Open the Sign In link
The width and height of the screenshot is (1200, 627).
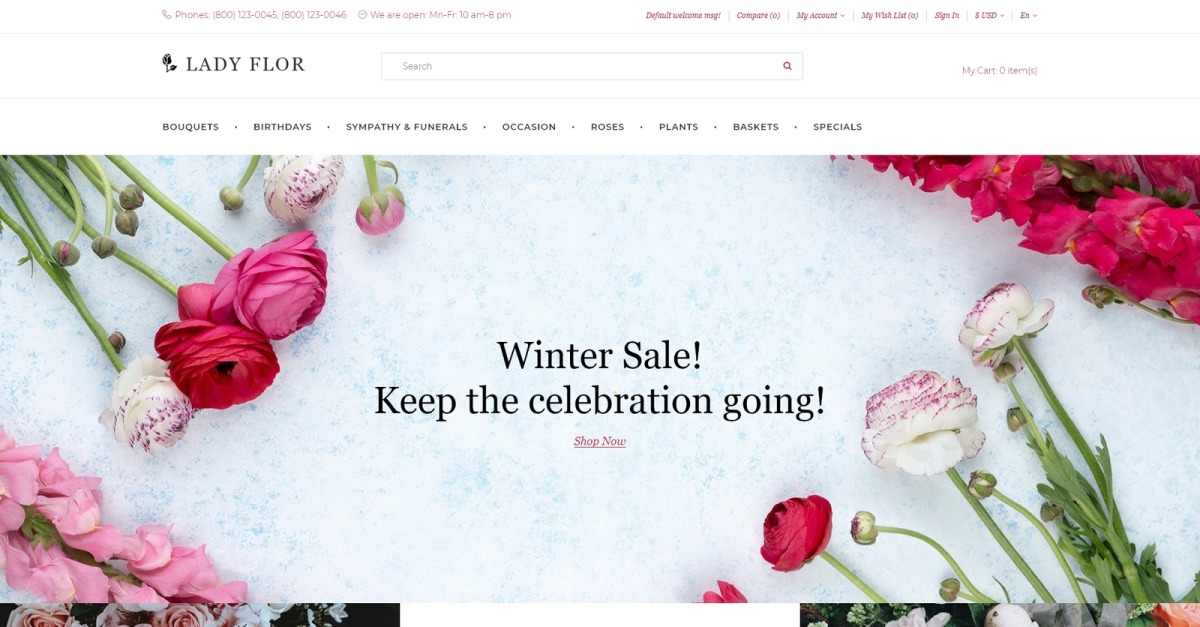point(947,15)
